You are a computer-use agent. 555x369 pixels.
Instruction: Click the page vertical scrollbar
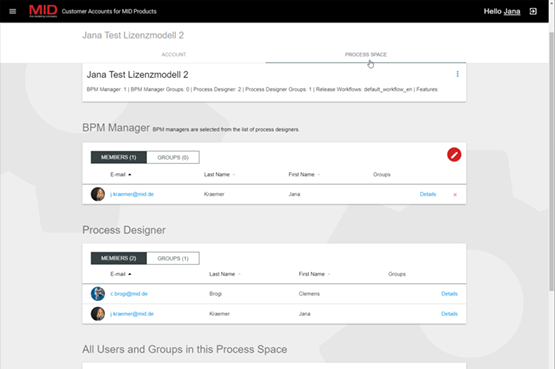point(551,161)
